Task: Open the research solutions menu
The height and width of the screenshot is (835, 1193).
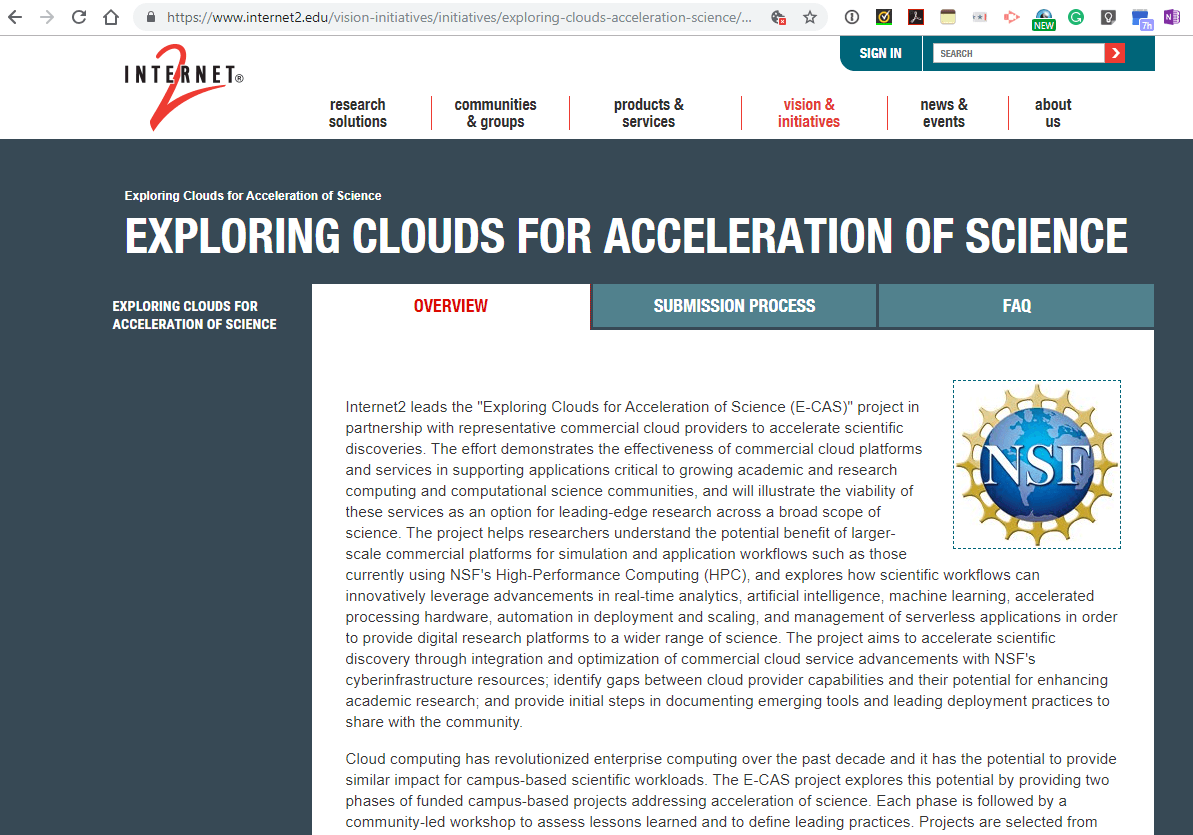Action: tap(357, 112)
